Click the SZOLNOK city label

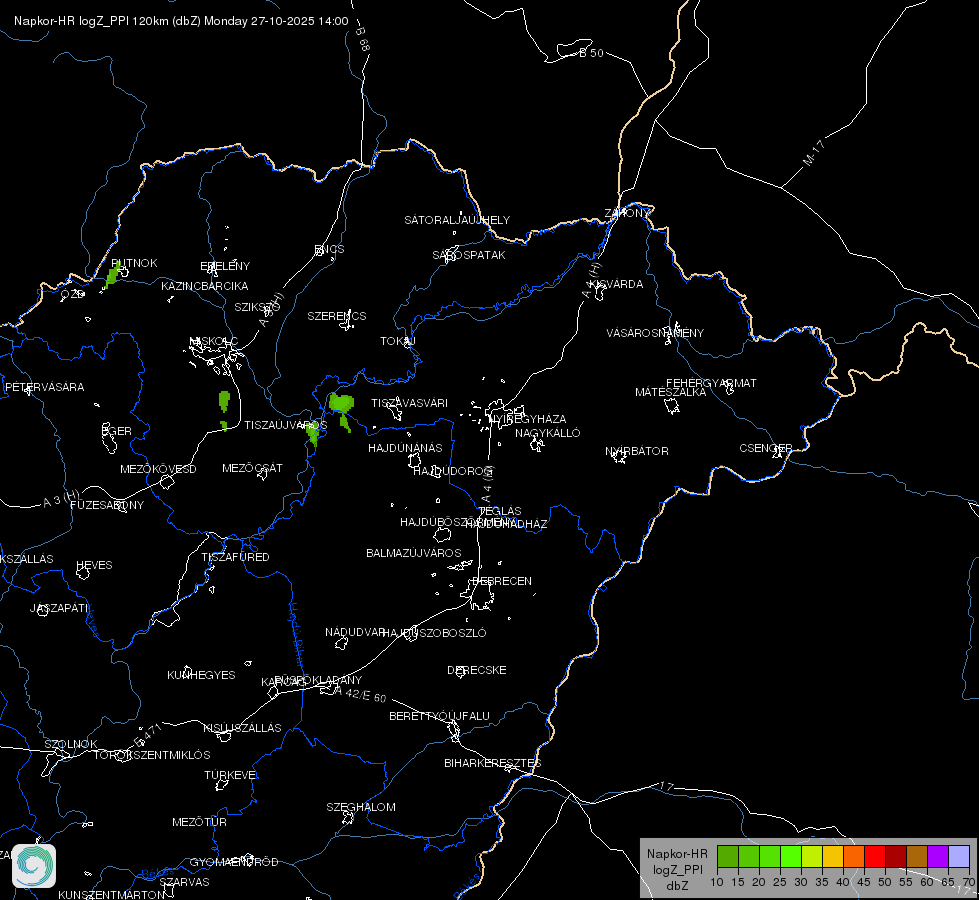71,744
